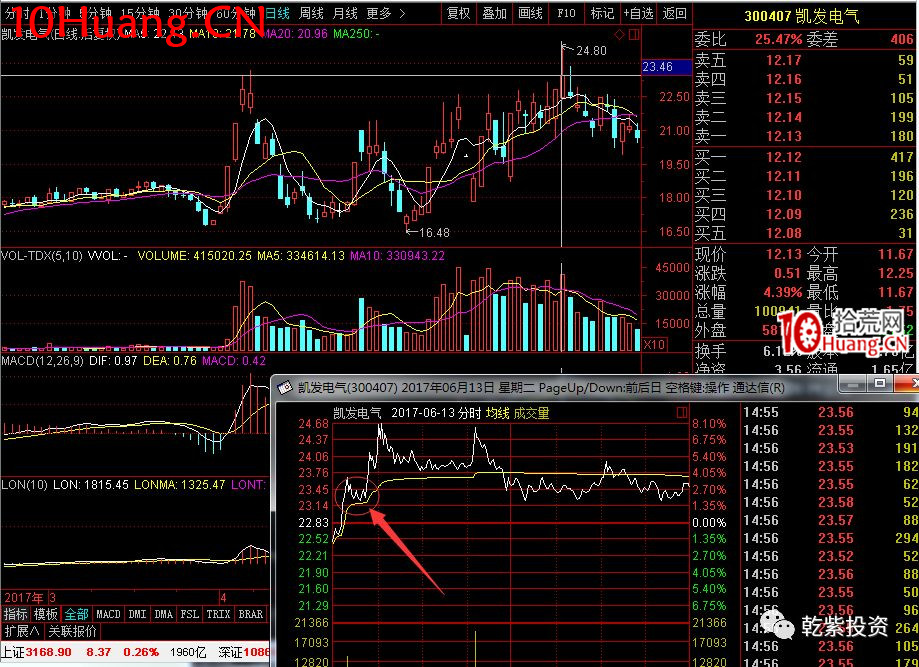The image size is (919, 667).
Task: Click the 卖一 ask row at 12.13
Action: 805,136
